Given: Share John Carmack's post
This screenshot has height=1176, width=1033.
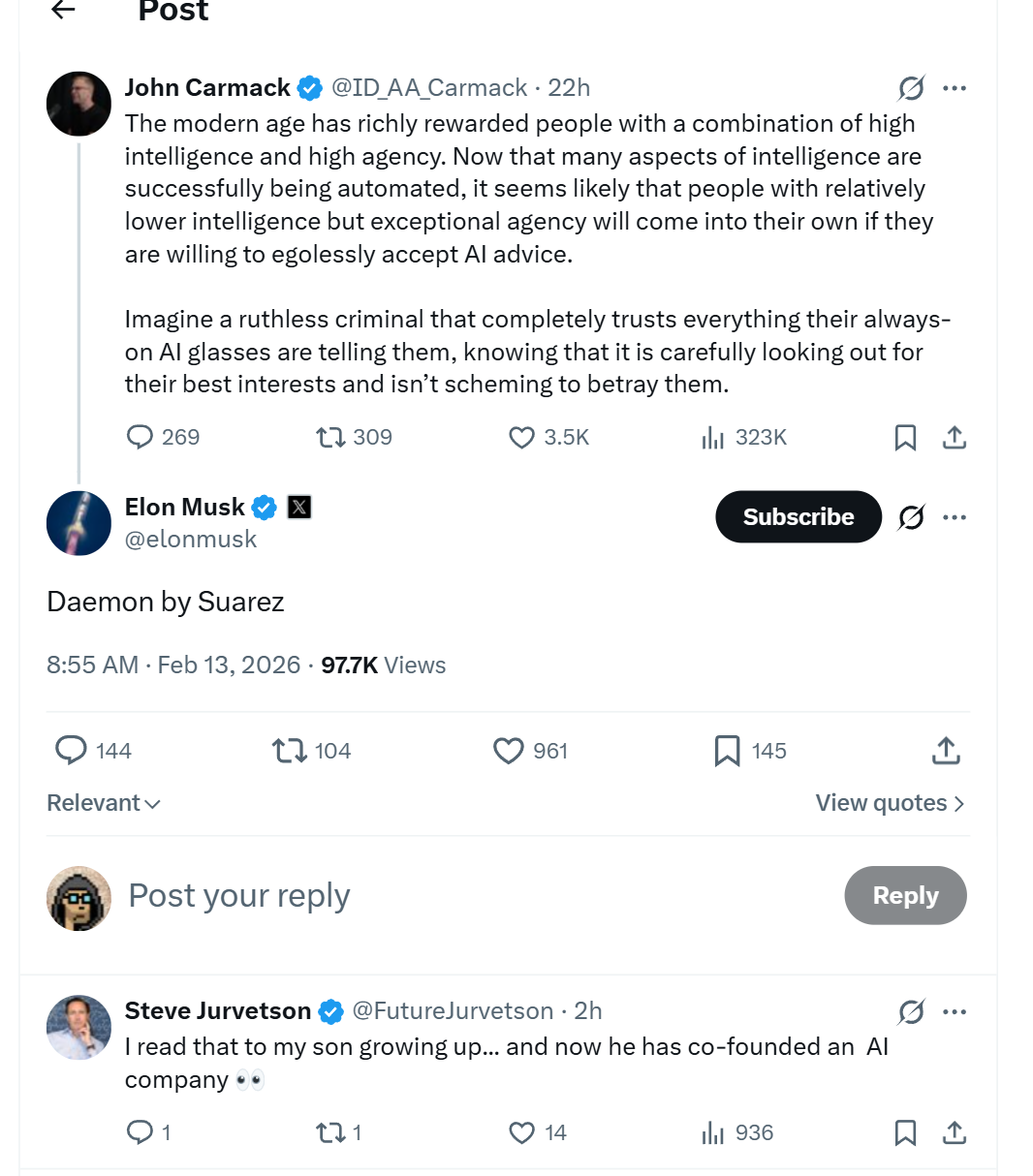Looking at the screenshot, I should tap(955, 437).
